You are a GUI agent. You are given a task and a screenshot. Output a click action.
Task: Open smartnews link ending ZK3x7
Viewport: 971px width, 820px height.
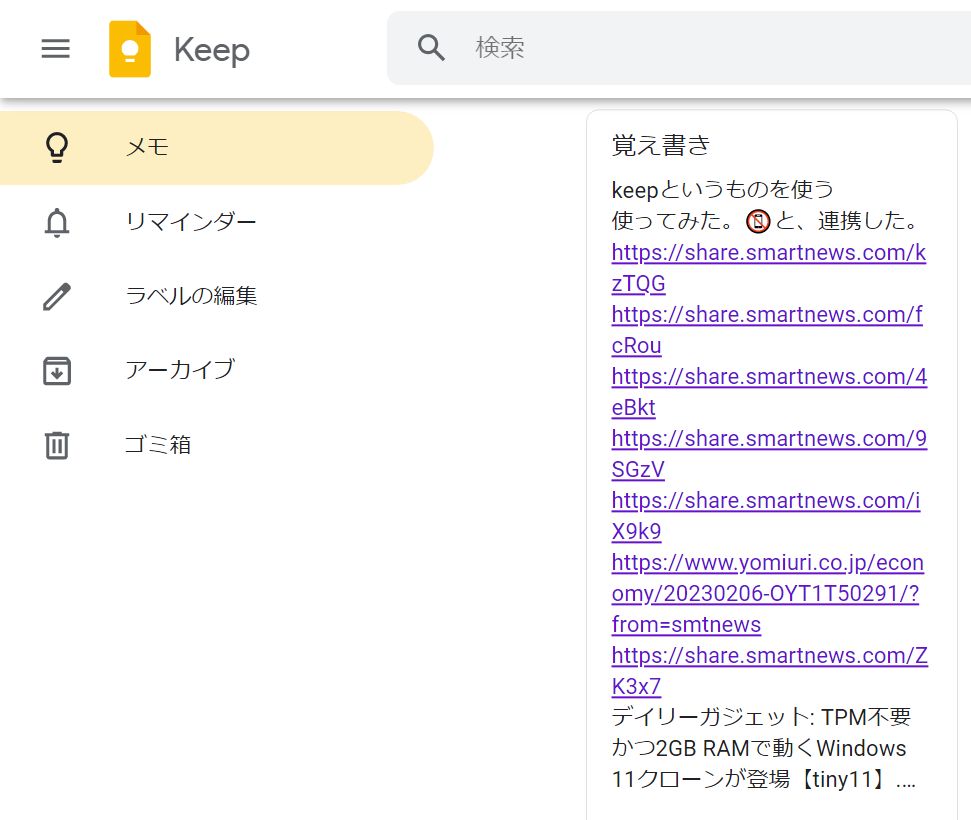pyautogui.click(x=770, y=670)
